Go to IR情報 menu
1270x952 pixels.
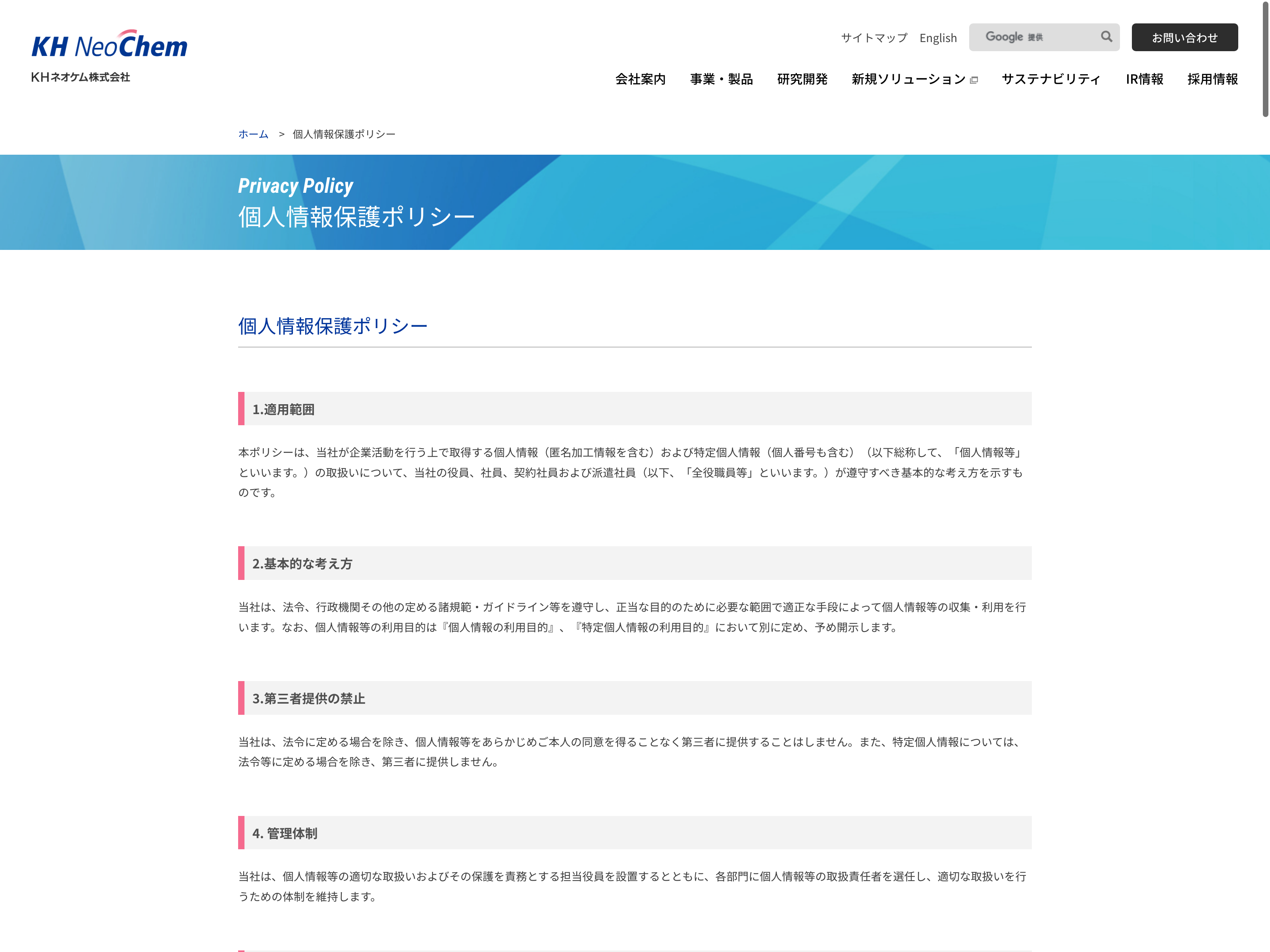pyautogui.click(x=1144, y=79)
